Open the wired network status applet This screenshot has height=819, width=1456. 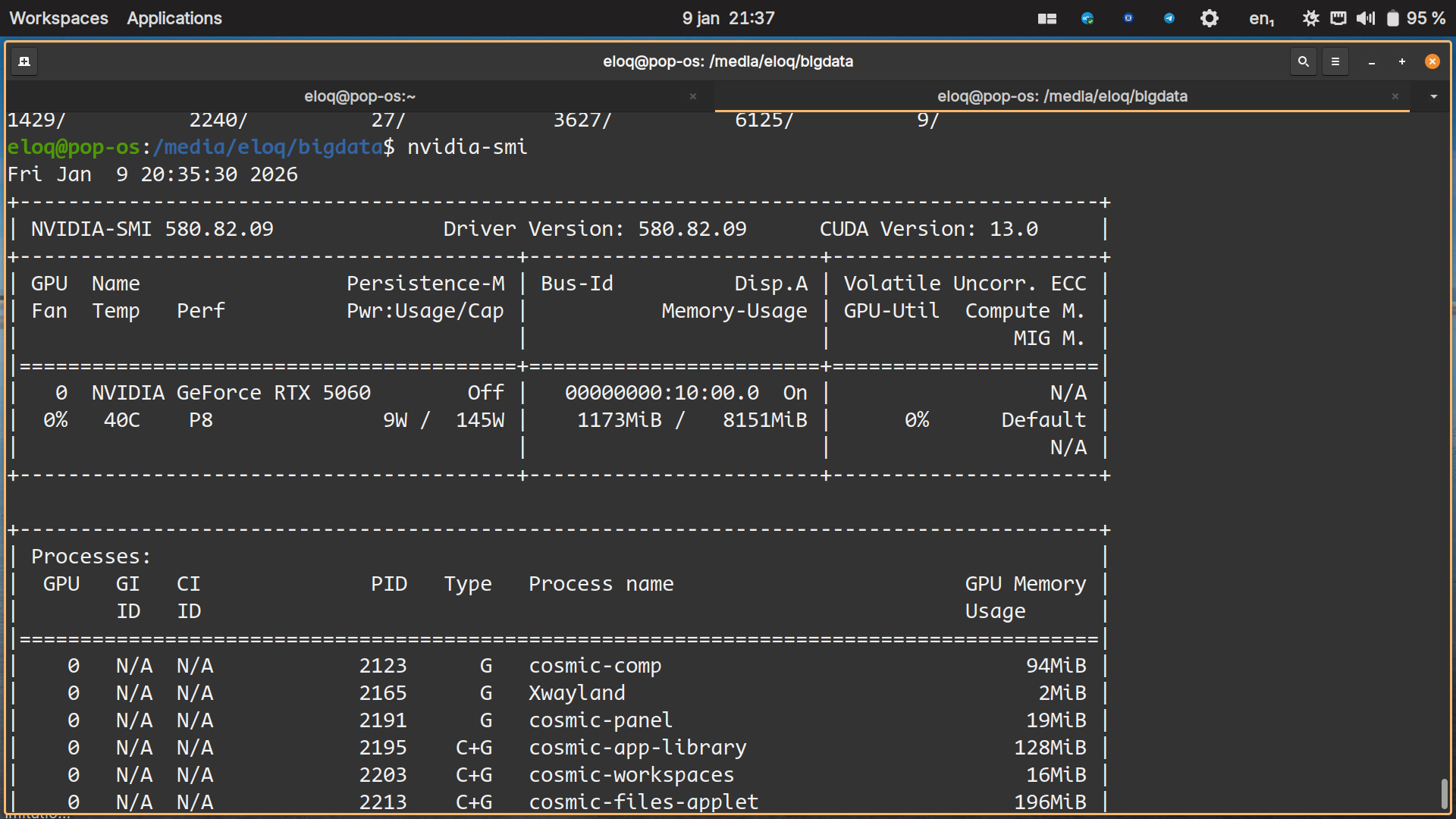click(x=1338, y=18)
